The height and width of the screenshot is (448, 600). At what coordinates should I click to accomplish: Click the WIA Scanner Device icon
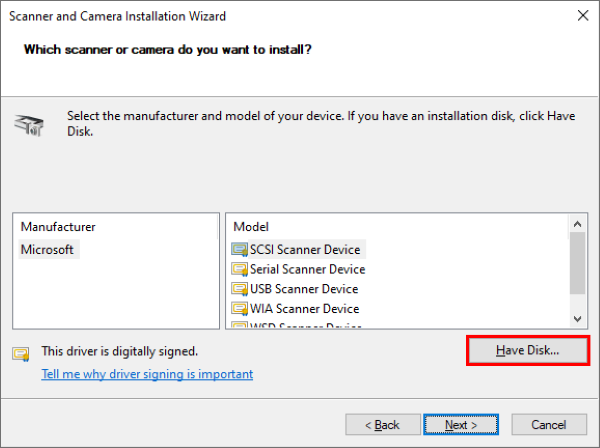click(239, 309)
